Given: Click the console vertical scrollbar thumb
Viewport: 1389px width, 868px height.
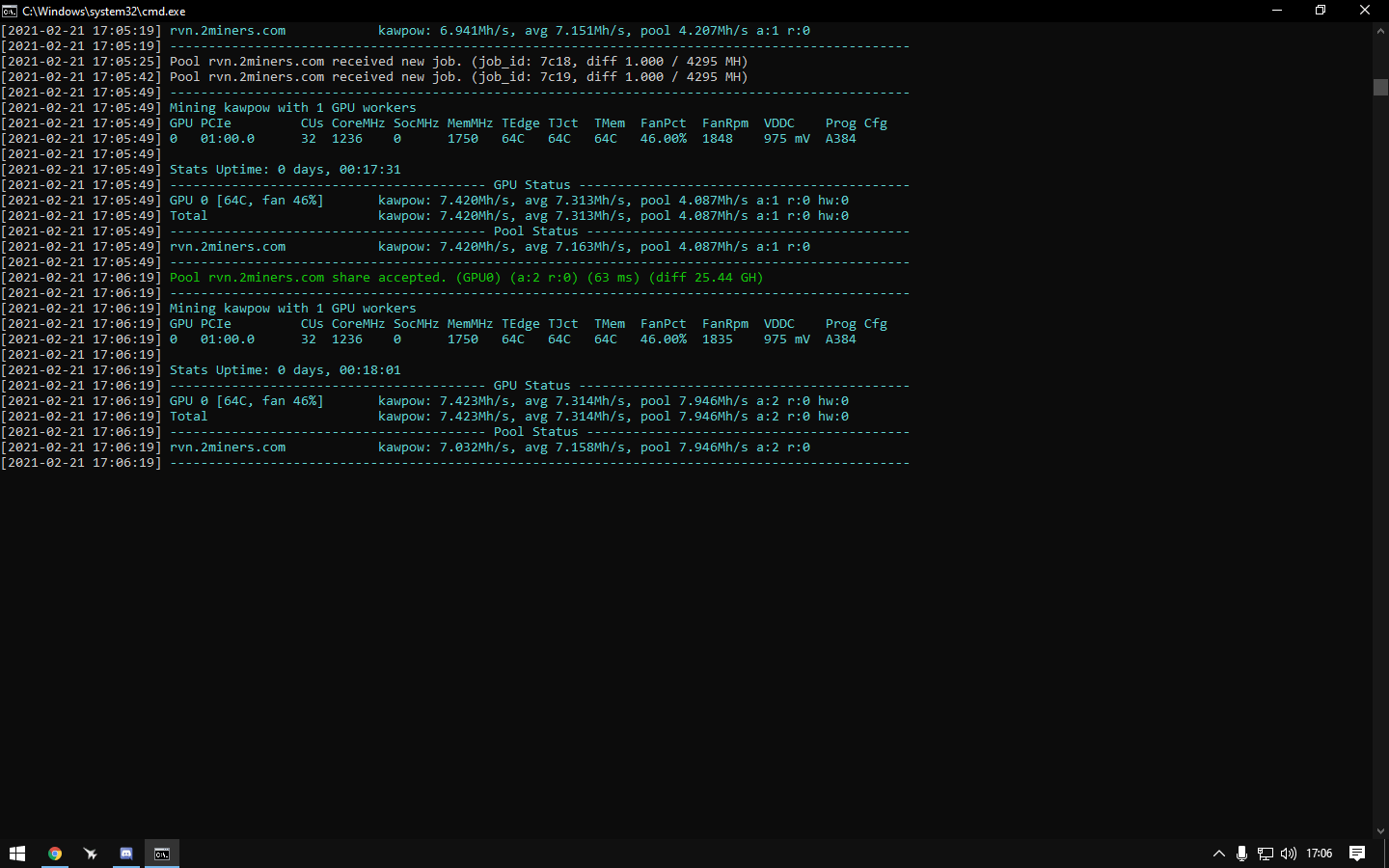Looking at the screenshot, I should pos(1380,87).
